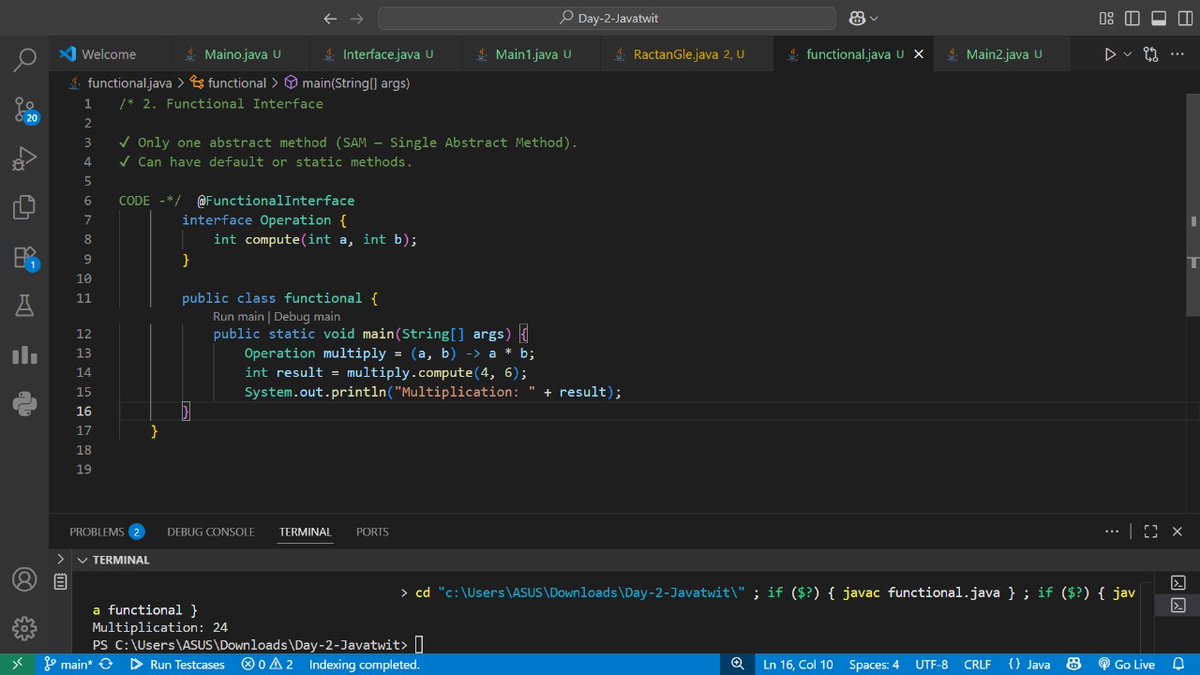Click 'Spaces: 4' indentation setting

pyautogui.click(x=874, y=665)
